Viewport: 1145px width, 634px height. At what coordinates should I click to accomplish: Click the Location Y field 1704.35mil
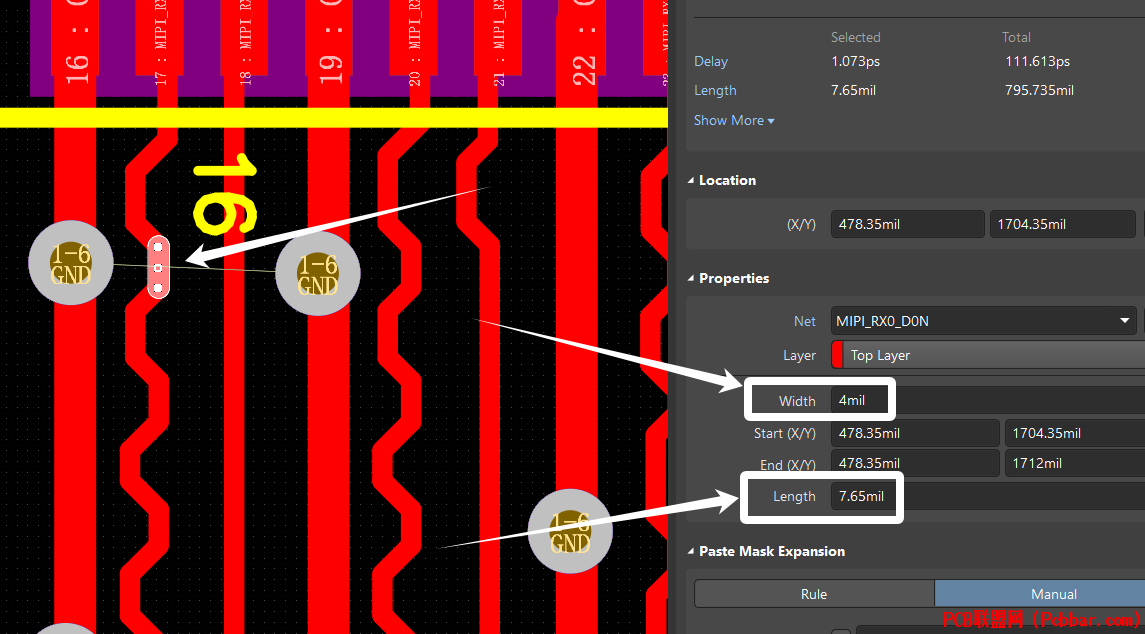1062,224
